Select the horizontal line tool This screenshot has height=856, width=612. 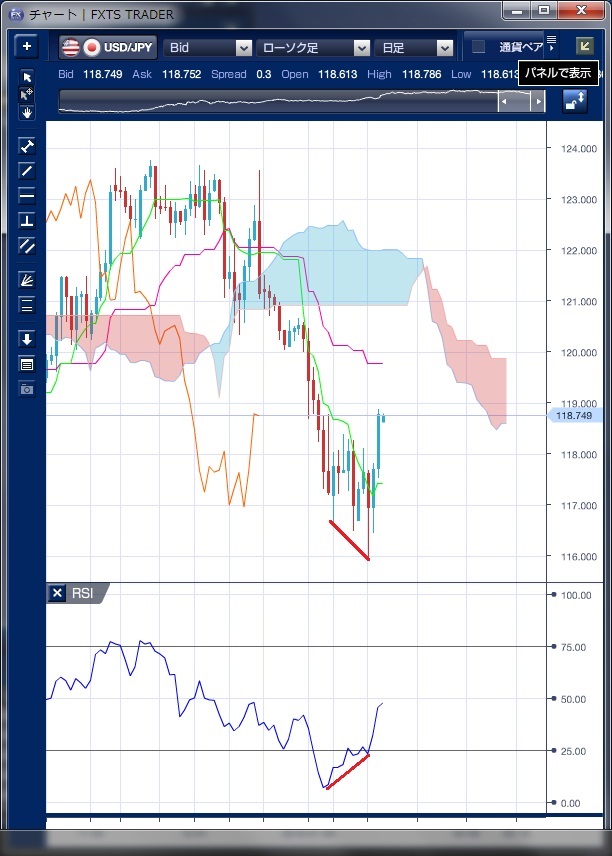[27, 195]
